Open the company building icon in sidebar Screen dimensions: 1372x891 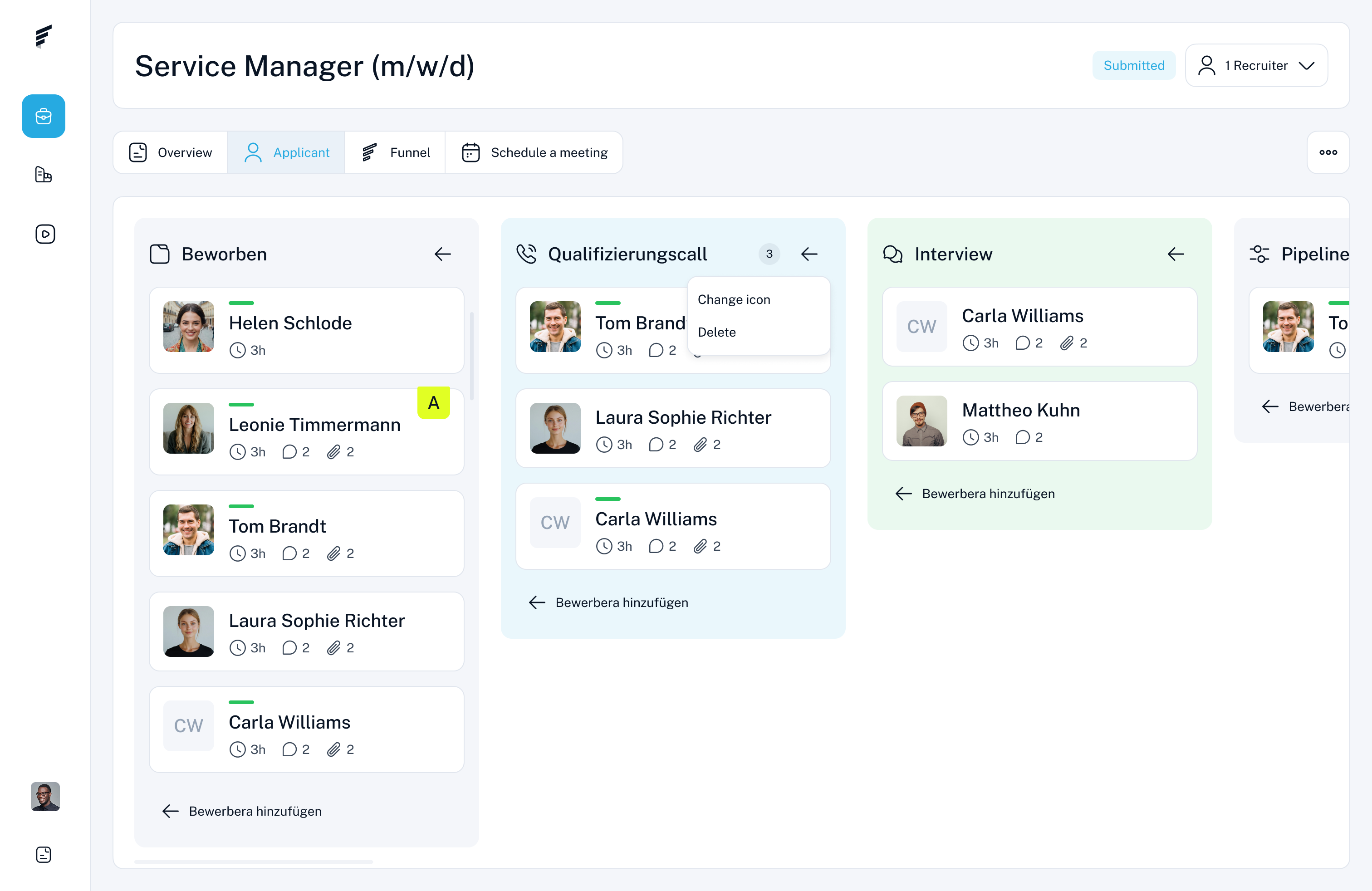pyautogui.click(x=44, y=174)
